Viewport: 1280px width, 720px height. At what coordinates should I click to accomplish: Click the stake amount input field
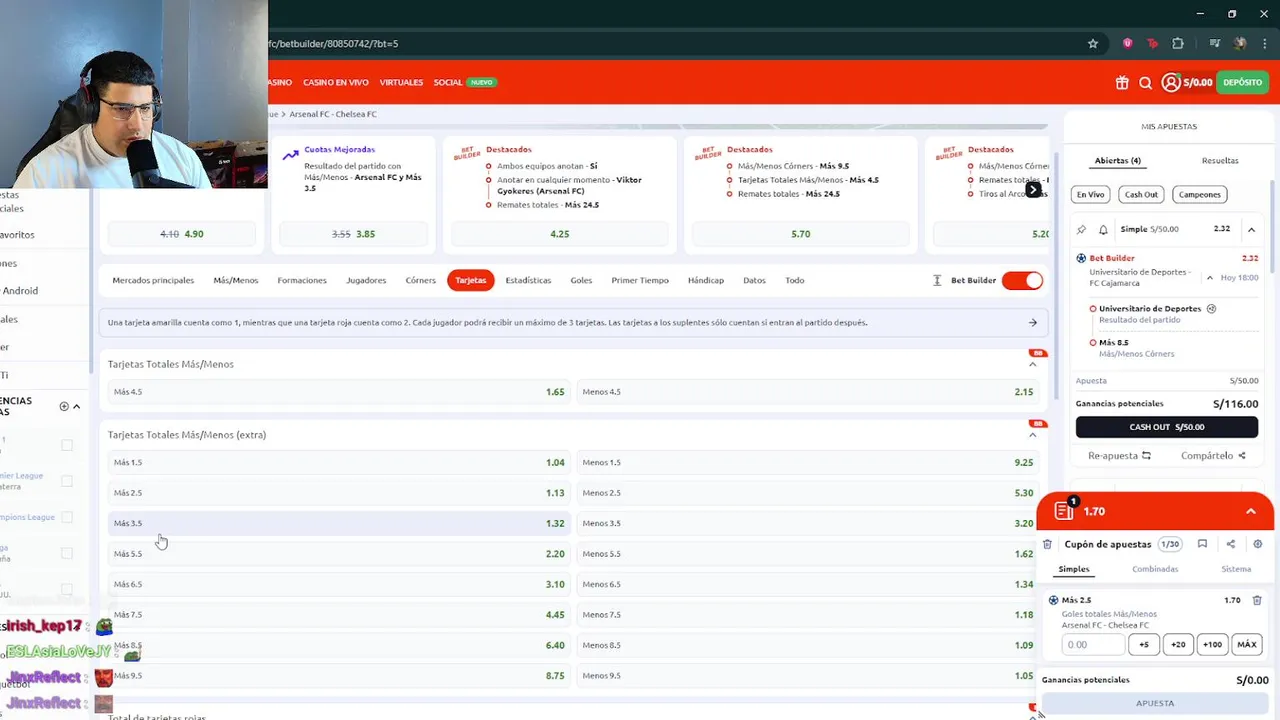pos(1093,644)
